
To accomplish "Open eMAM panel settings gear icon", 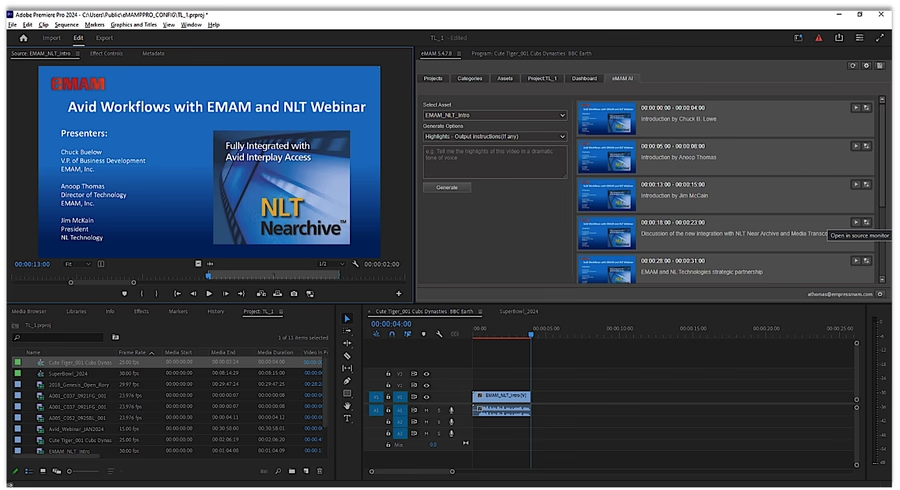I will tap(867, 66).
